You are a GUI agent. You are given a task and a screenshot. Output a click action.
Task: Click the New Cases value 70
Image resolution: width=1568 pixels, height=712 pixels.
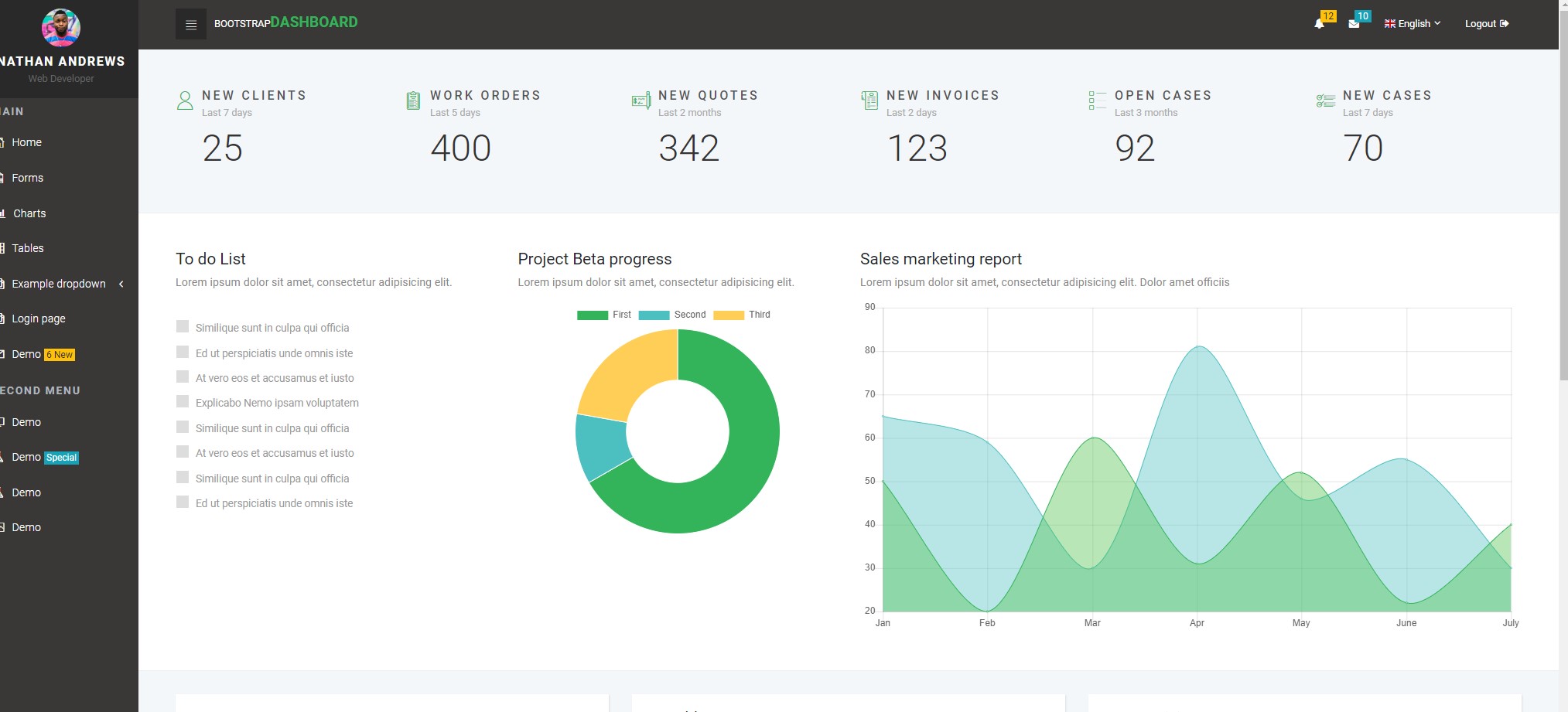1363,148
